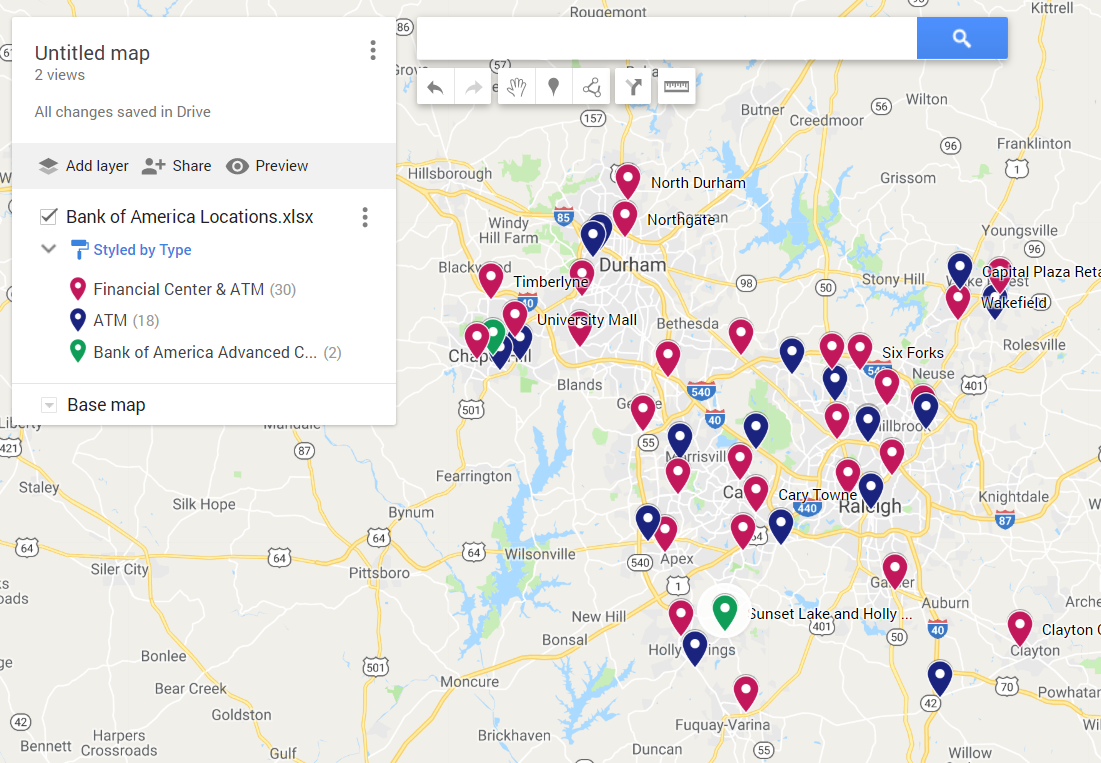
Task: Click the Clayton magenta map pin
Action: coord(1020,626)
